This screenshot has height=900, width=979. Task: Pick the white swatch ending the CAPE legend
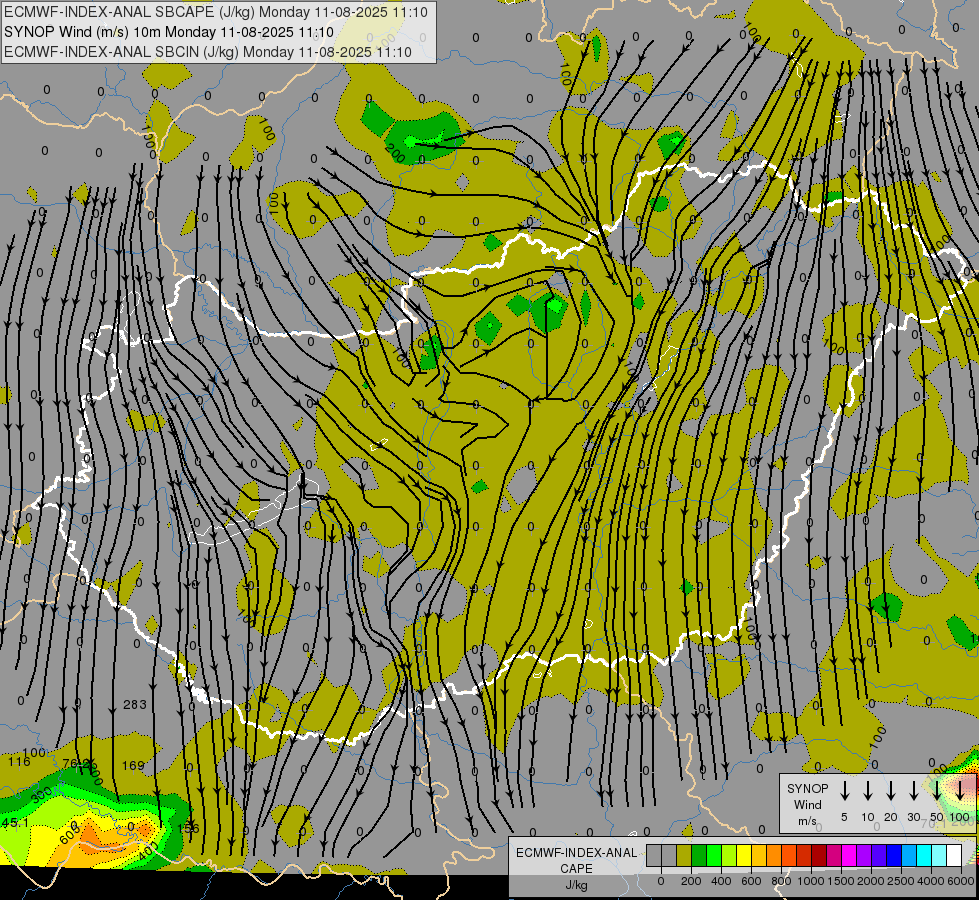pos(954,855)
